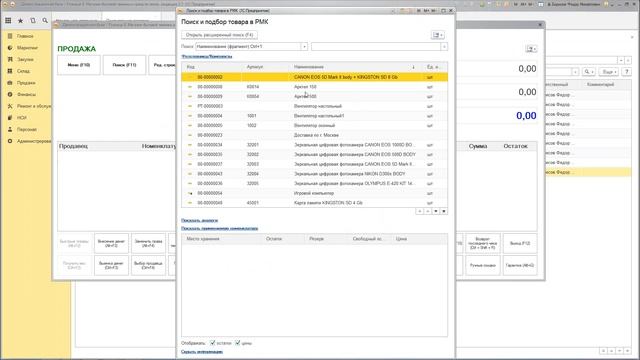Jump to list start arrow below table
This screenshot has height=360, width=640.
[x=420, y=211]
